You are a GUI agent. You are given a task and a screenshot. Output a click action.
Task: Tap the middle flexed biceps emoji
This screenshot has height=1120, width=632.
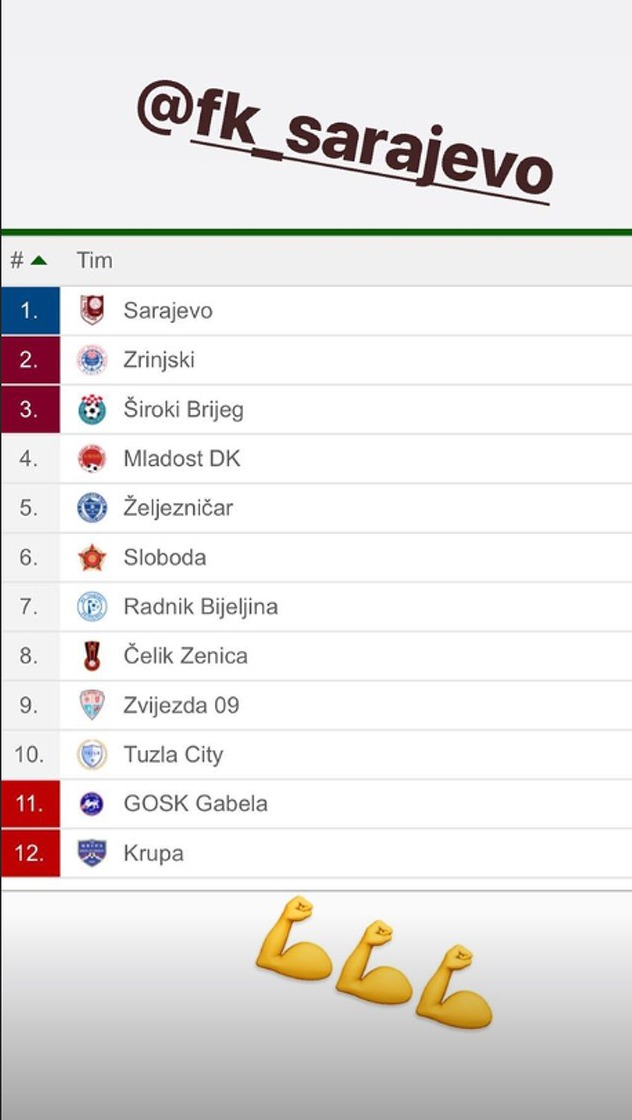[374, 962]
